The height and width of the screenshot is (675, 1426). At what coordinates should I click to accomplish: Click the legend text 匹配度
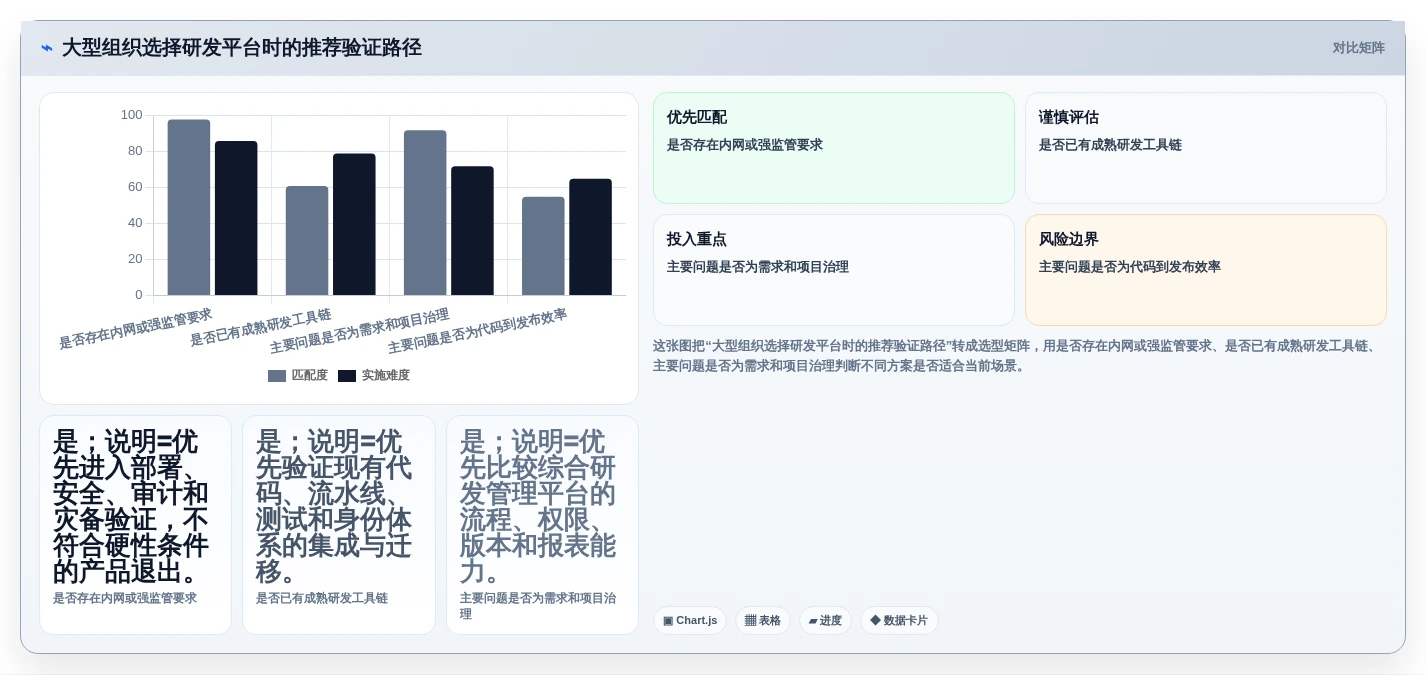[x=310, y=376]
